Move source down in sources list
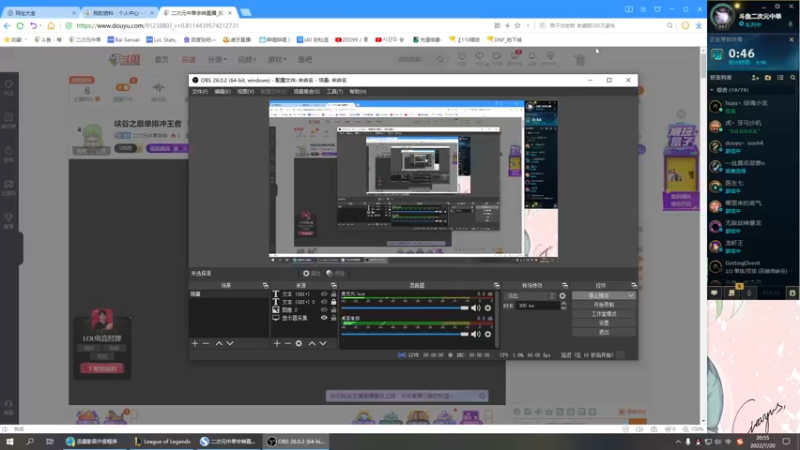 coord(323,343)
